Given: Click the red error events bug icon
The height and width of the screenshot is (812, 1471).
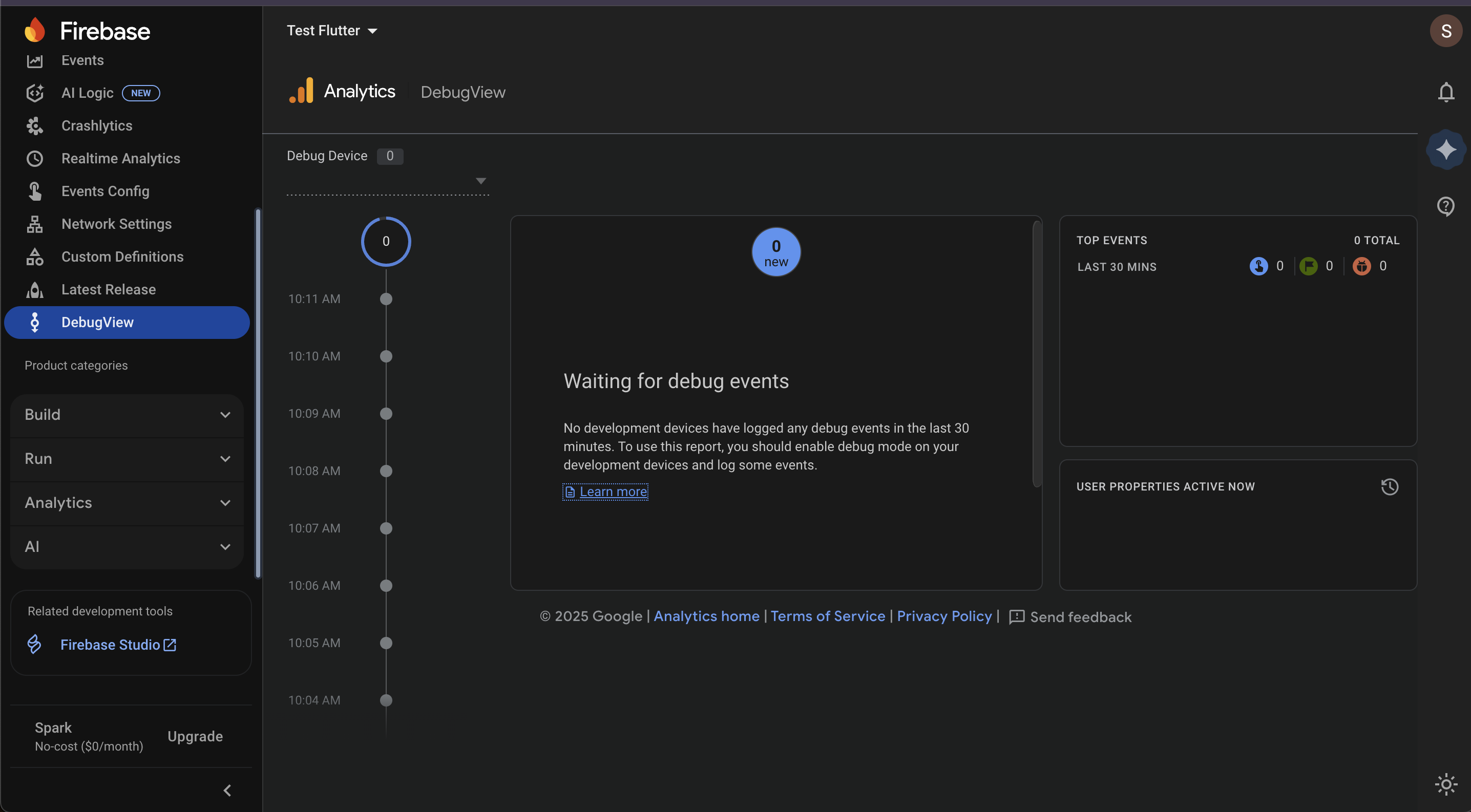Looking at the screenshot, I should 1361,266.
